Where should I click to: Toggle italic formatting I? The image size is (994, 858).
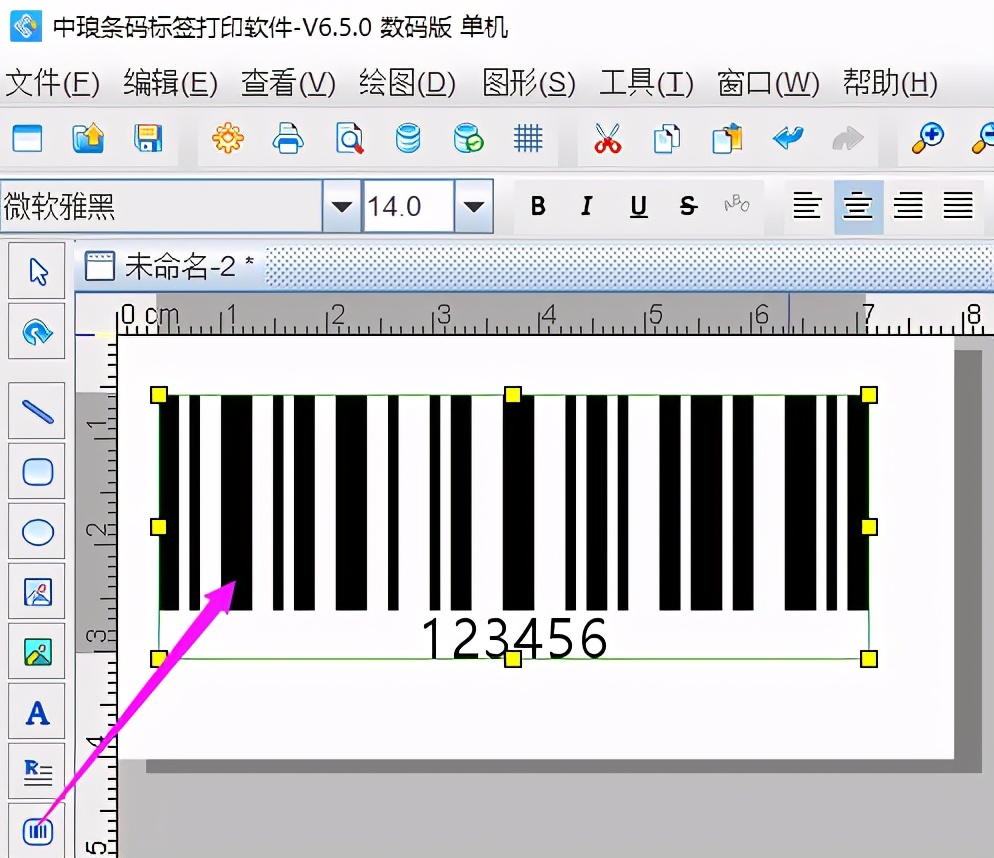coord(587,206)
